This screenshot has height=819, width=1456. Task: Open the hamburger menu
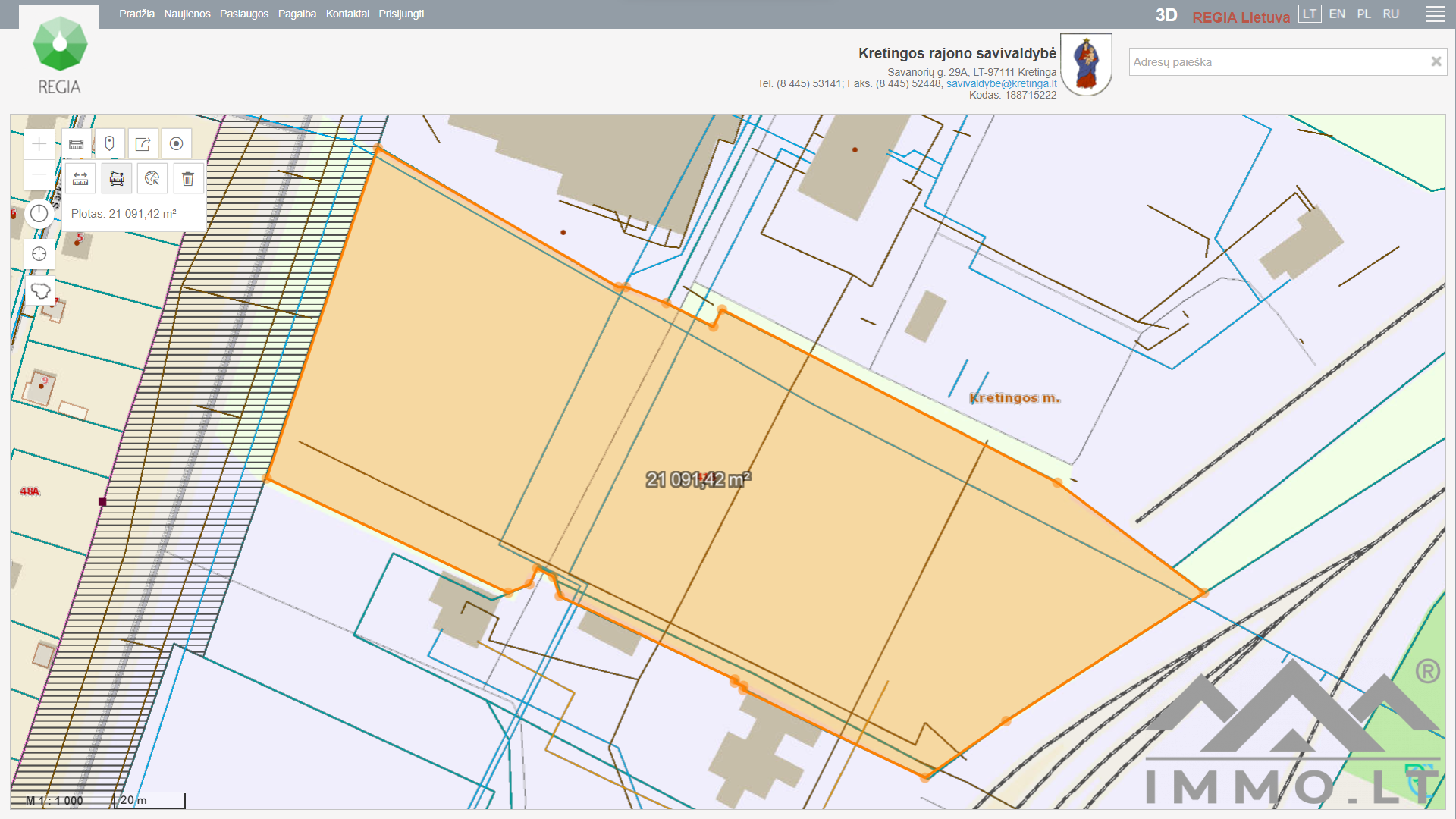[x=1435, y=14]
